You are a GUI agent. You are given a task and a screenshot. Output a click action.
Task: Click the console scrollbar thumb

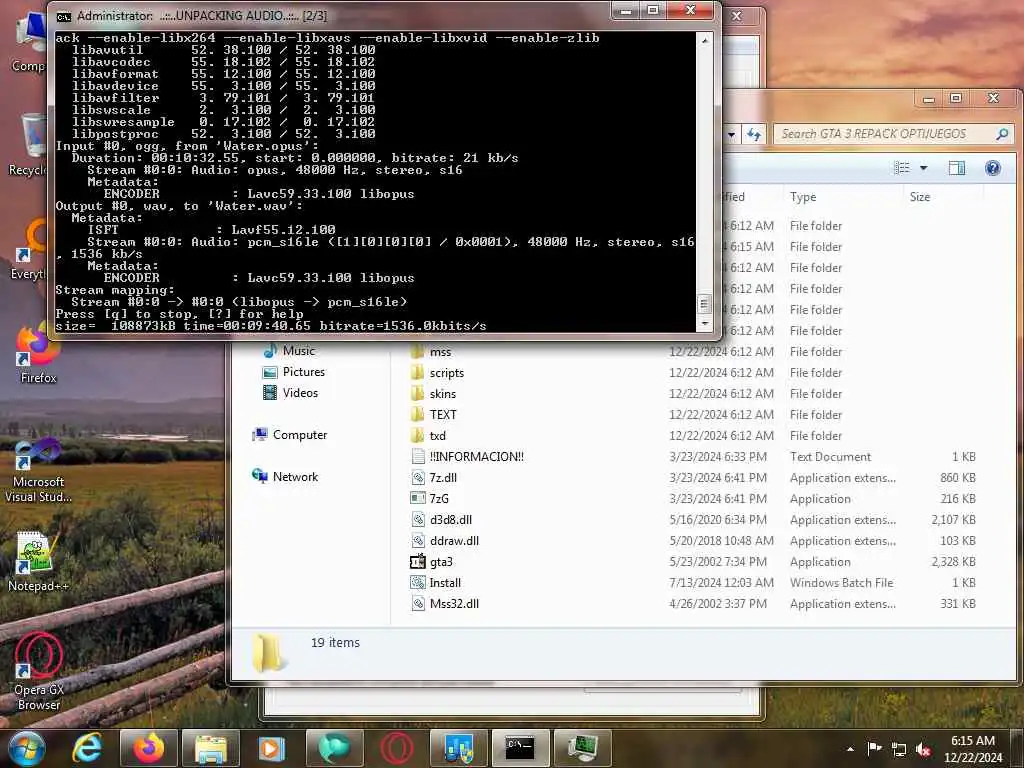705,304
